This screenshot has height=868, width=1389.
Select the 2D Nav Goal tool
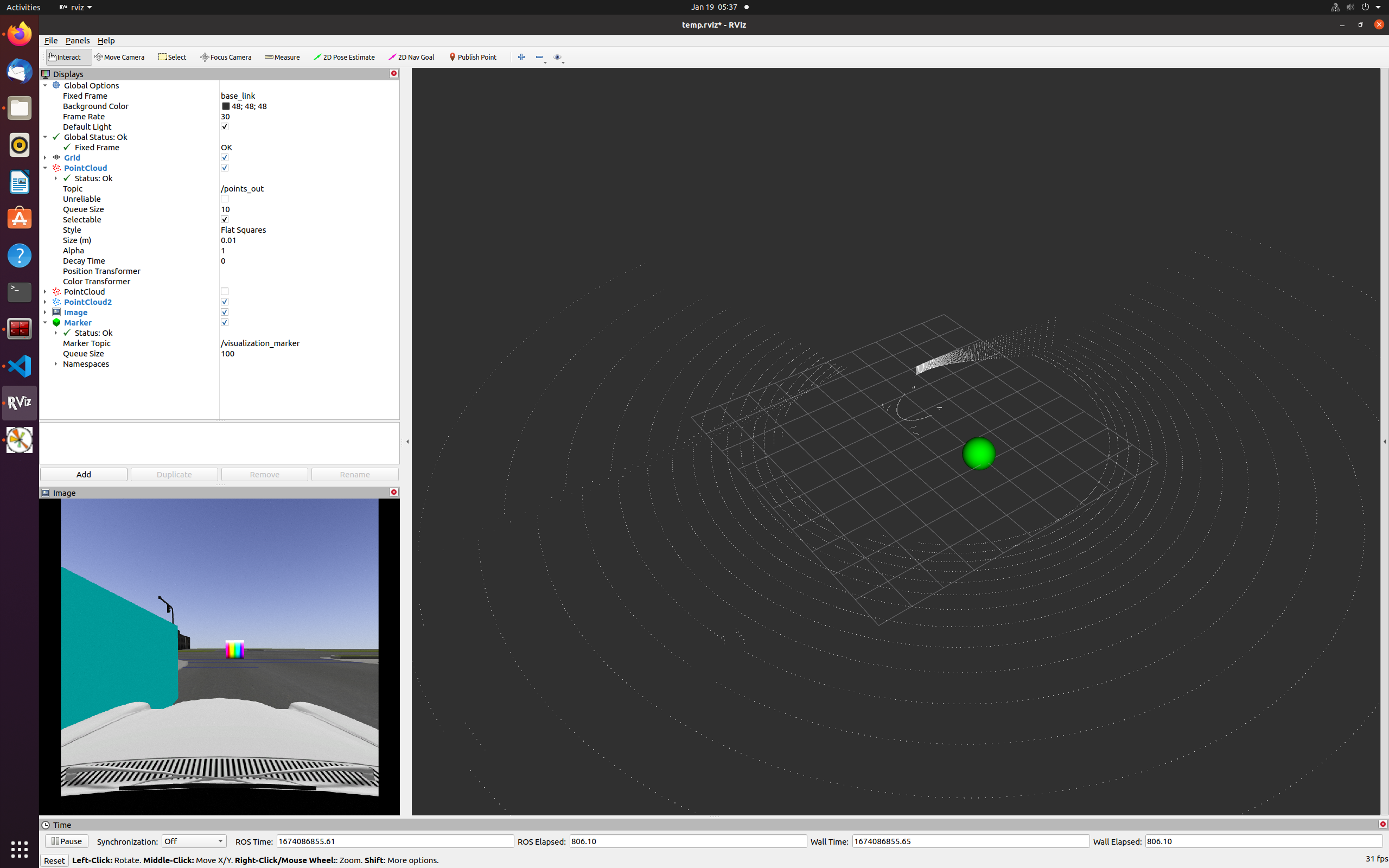click(x=411, y=57)
